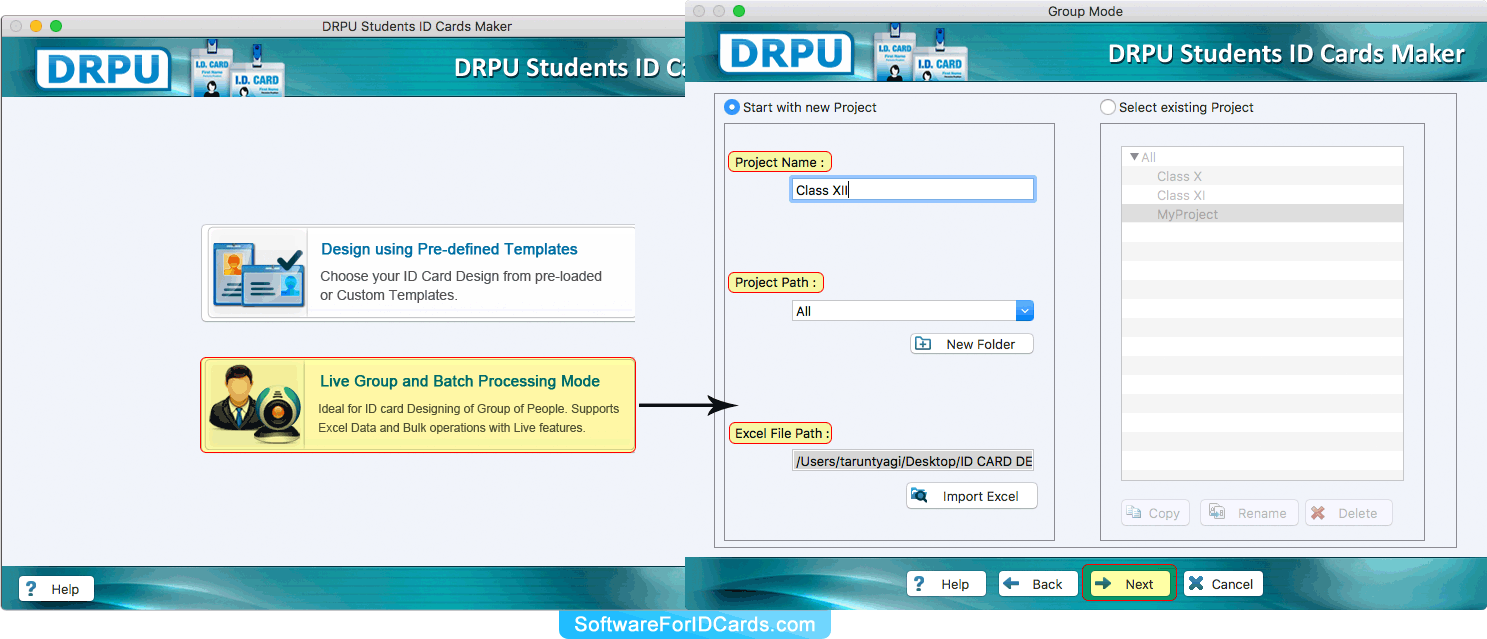
Task: Click the New Folder button
Action: [972, 344]
